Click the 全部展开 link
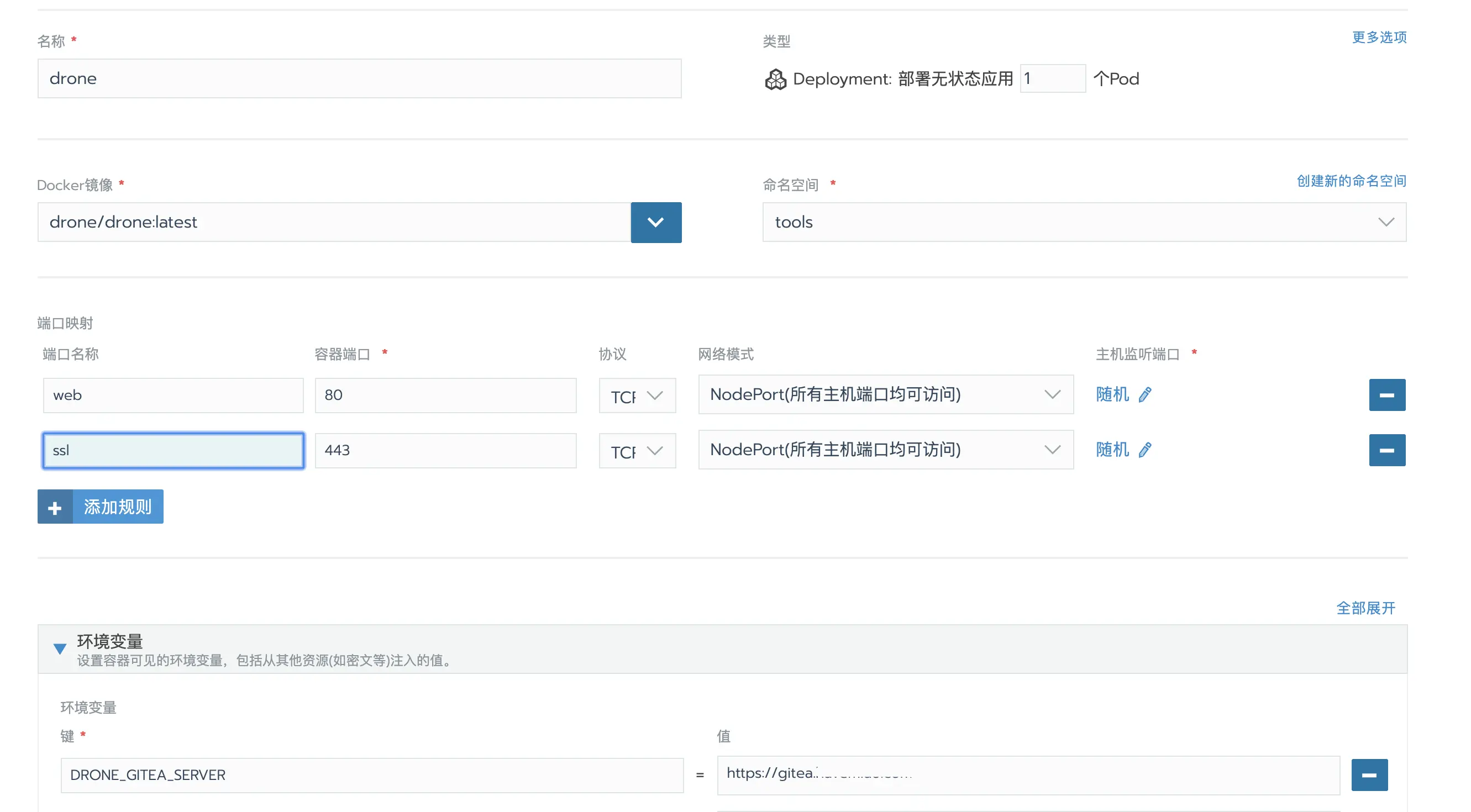 (1365, 608)
